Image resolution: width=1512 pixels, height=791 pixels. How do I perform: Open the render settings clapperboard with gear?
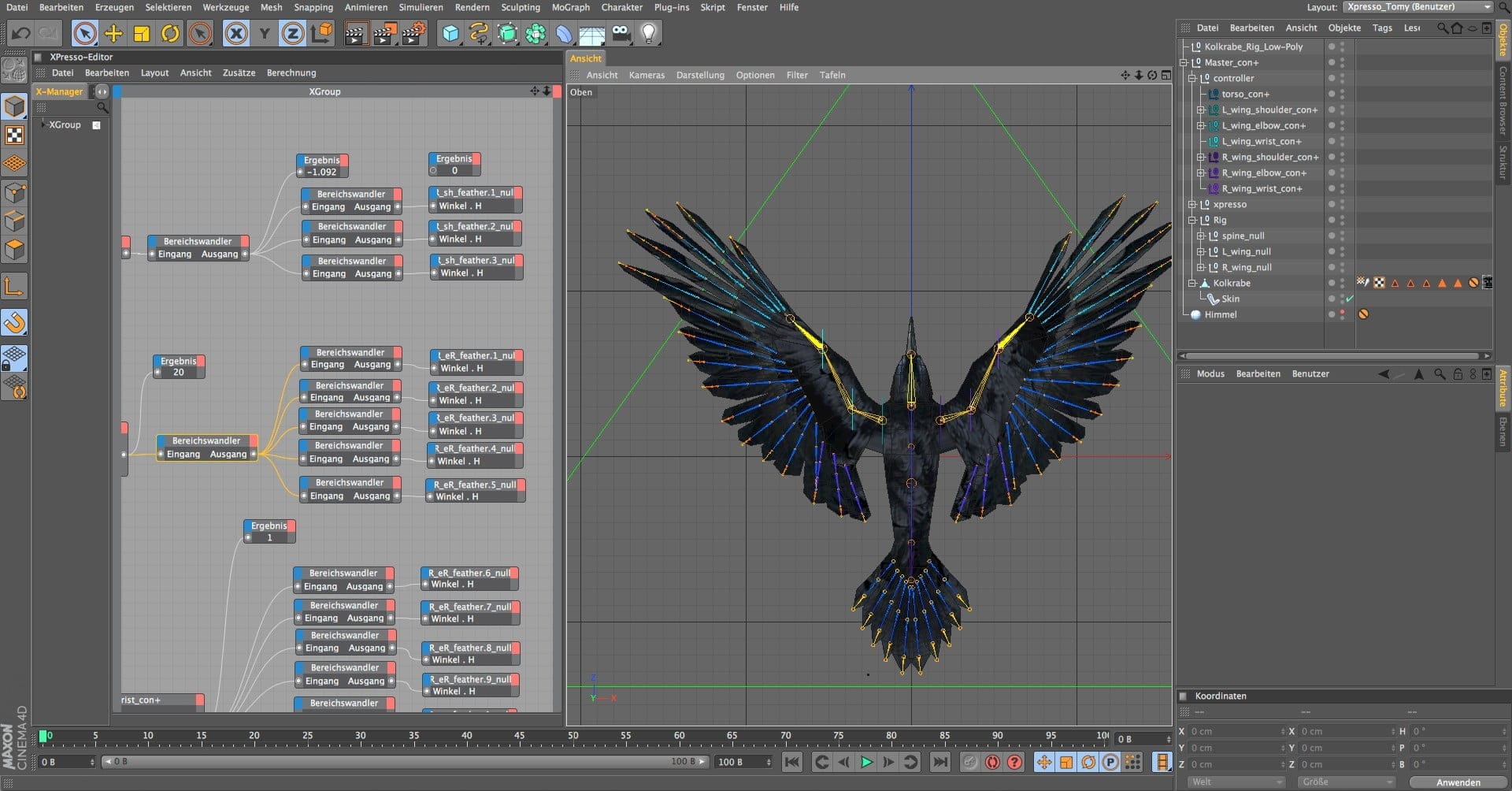[x=413, y=34]
